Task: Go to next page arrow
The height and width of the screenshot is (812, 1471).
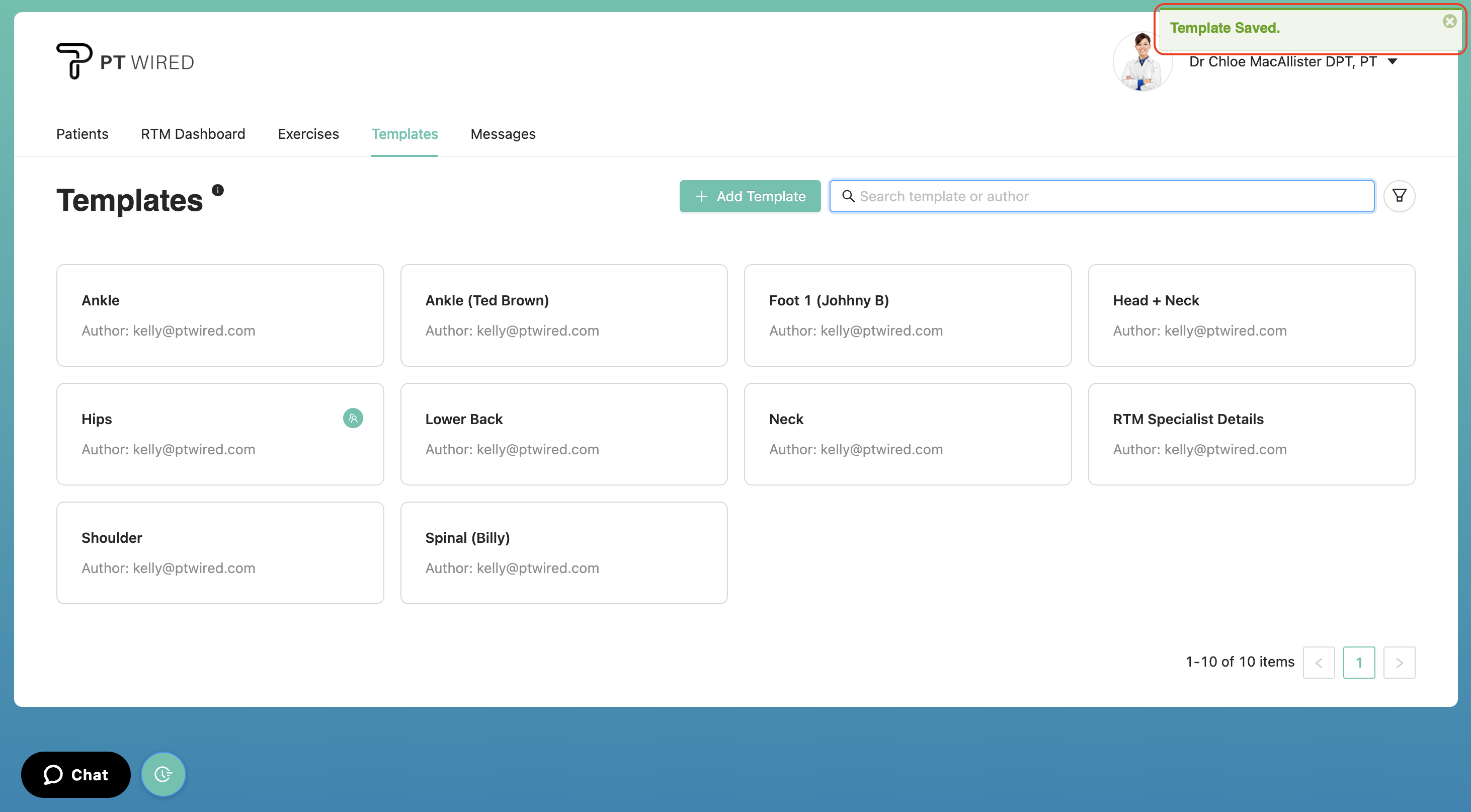Action: [x=1399, y=663]
